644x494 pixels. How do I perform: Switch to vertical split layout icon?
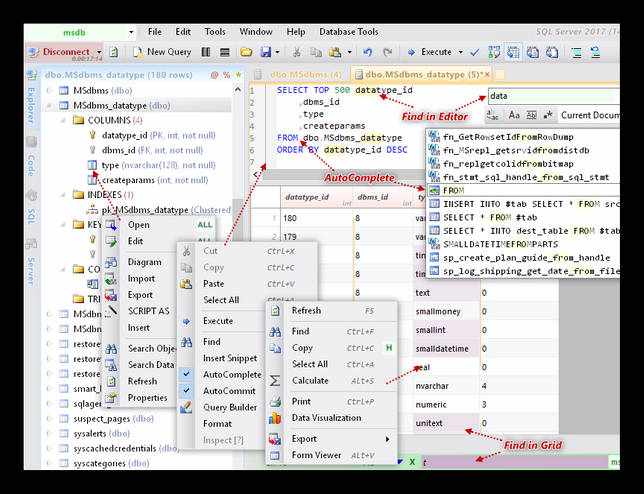[x=206, y=52]
